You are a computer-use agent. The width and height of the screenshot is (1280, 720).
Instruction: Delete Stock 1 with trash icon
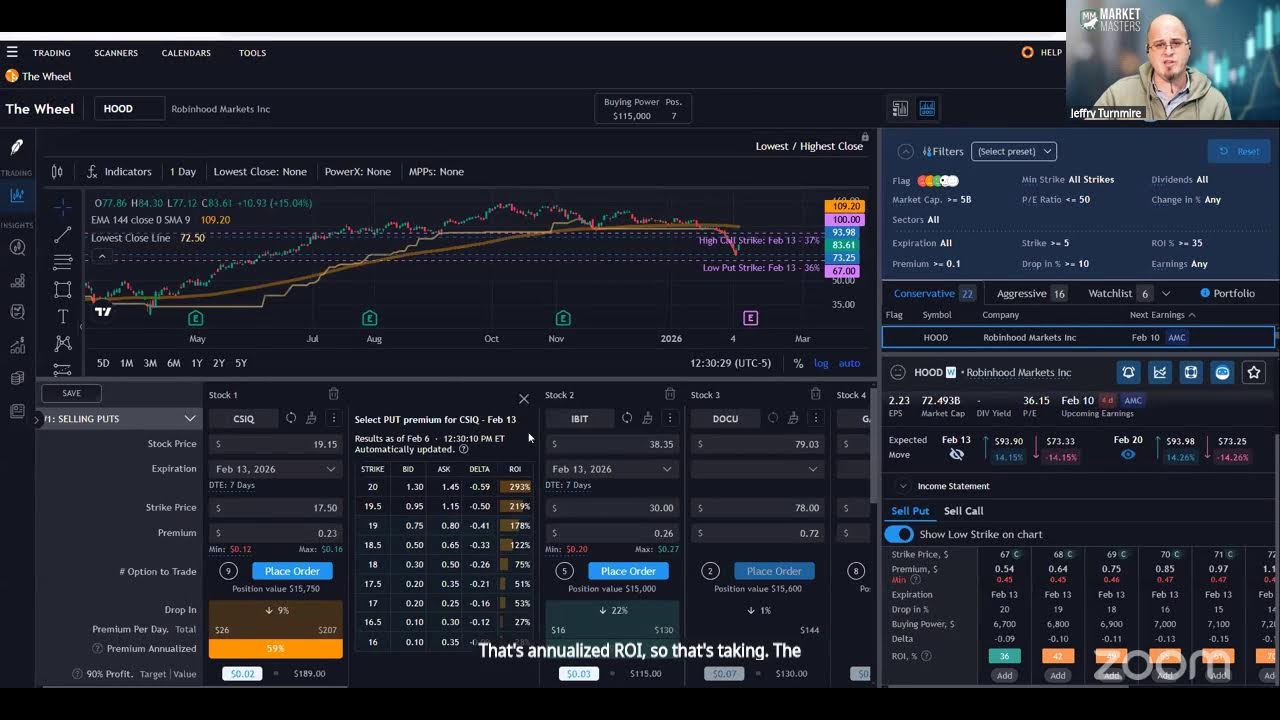tap(333, 394)
